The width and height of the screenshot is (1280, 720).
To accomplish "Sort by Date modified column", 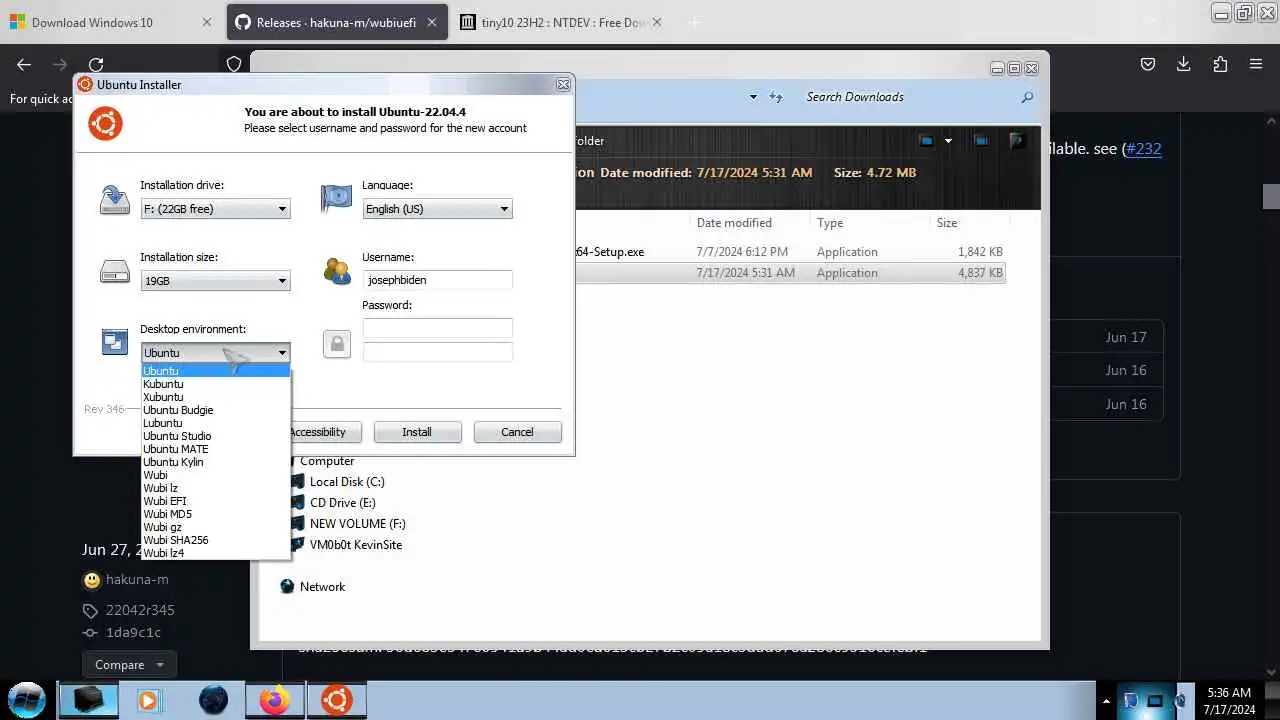I will [734, 223].
